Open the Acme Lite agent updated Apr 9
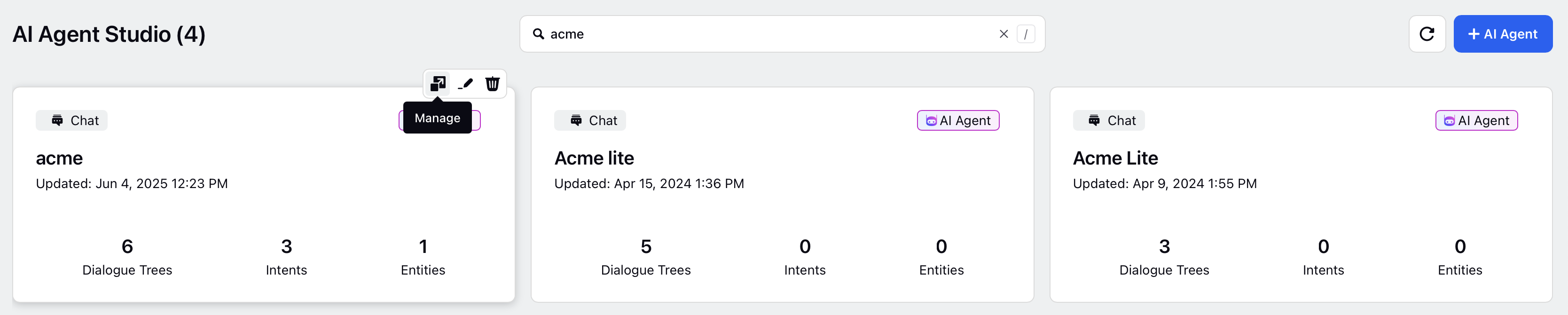Screen dimensions: 1568x315 pyautogui.click(x=1115, y=158)
